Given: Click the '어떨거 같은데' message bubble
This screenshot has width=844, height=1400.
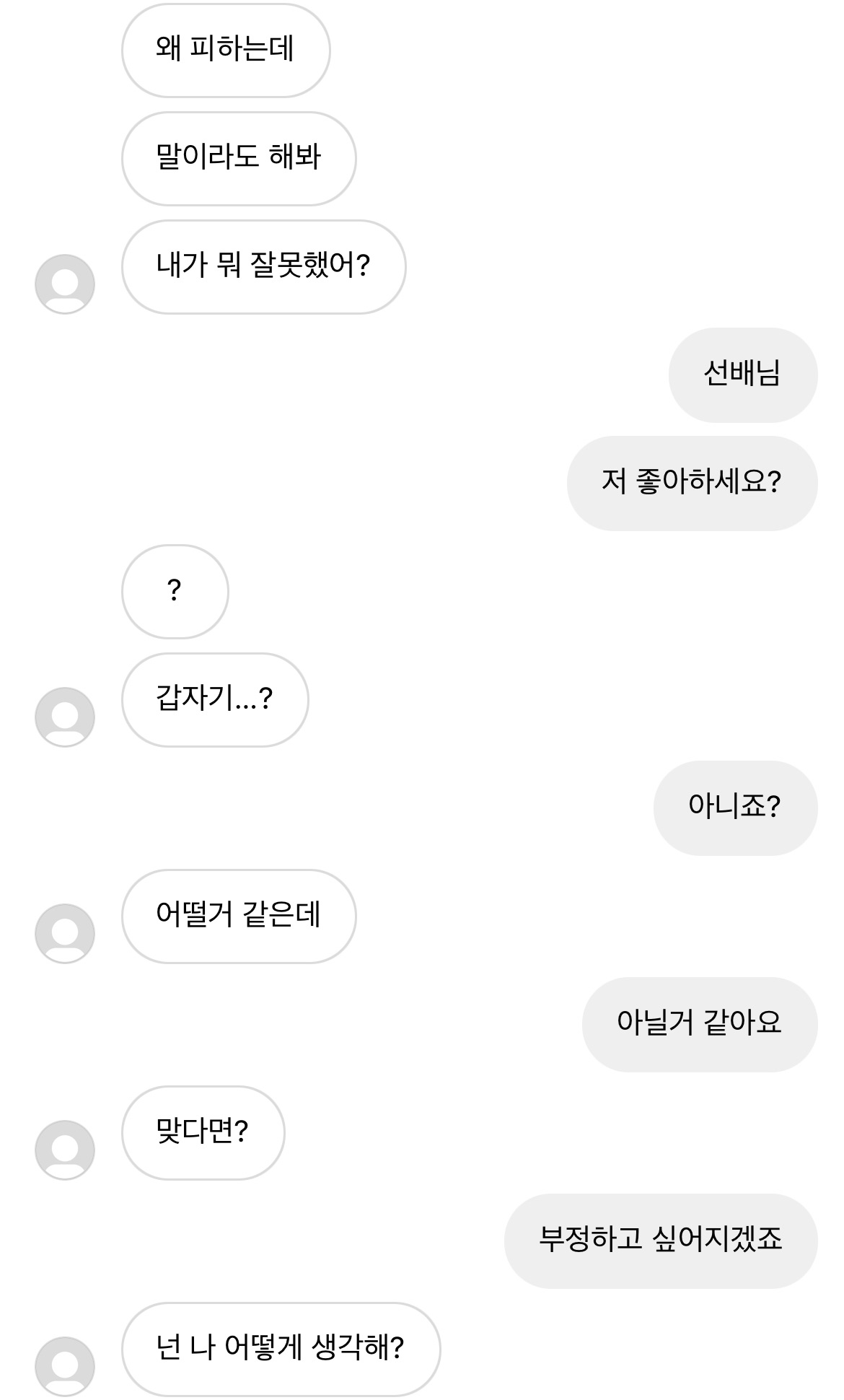Looking at the screenshot, I should 238,916.
